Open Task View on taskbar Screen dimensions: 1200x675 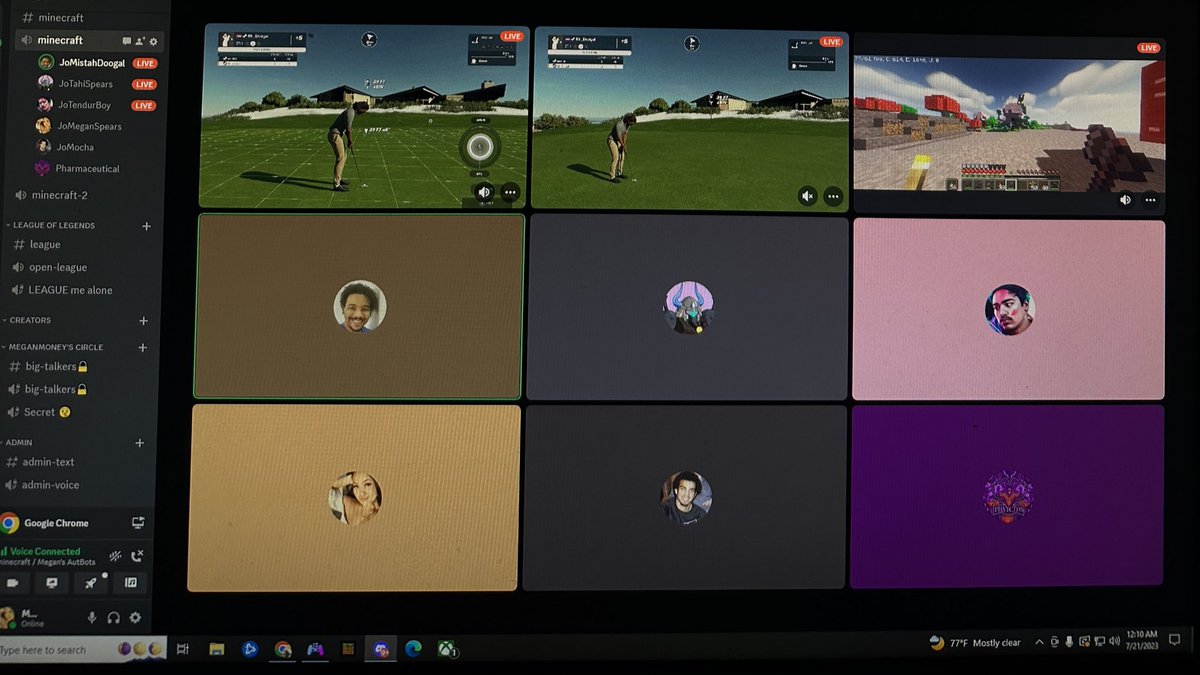pos(183,649)
